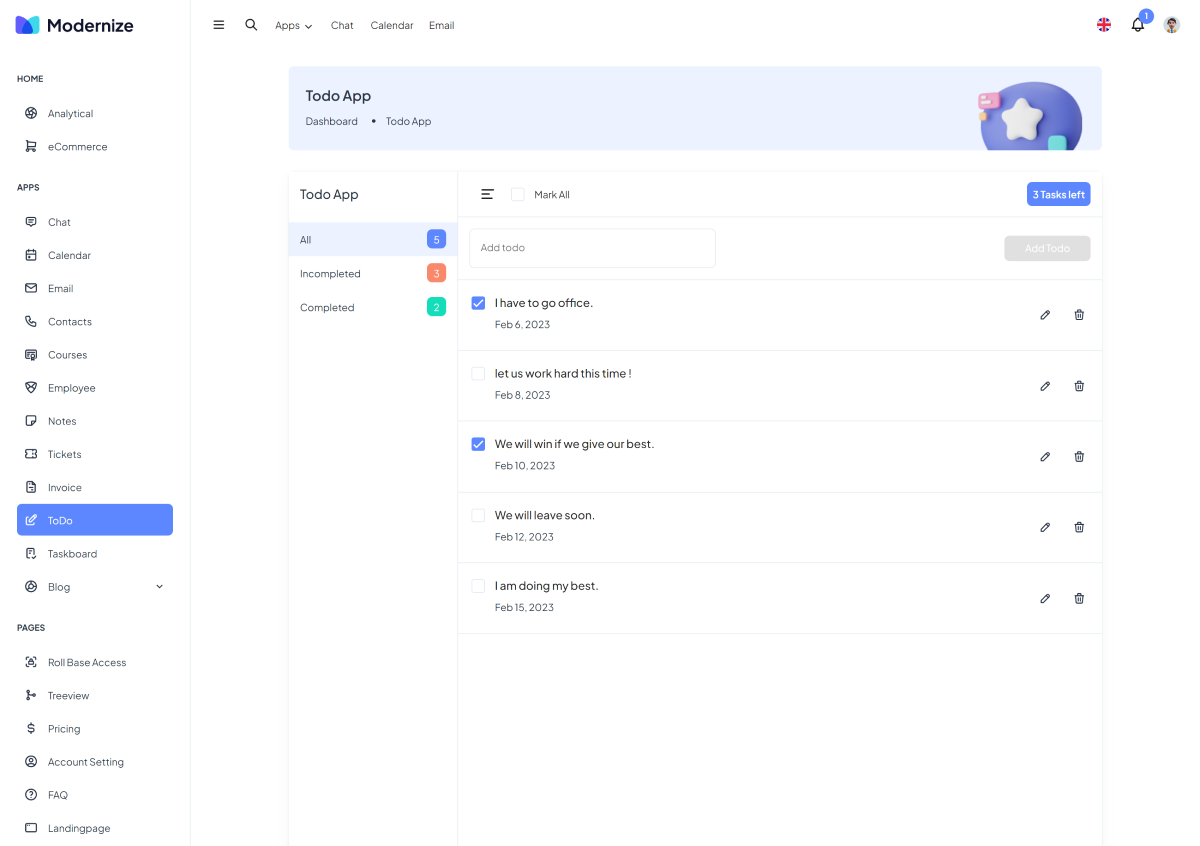Click the Dashboard breadcrumb link
This screenshot has width=1200, height=846.
click(x=331, y=121)
